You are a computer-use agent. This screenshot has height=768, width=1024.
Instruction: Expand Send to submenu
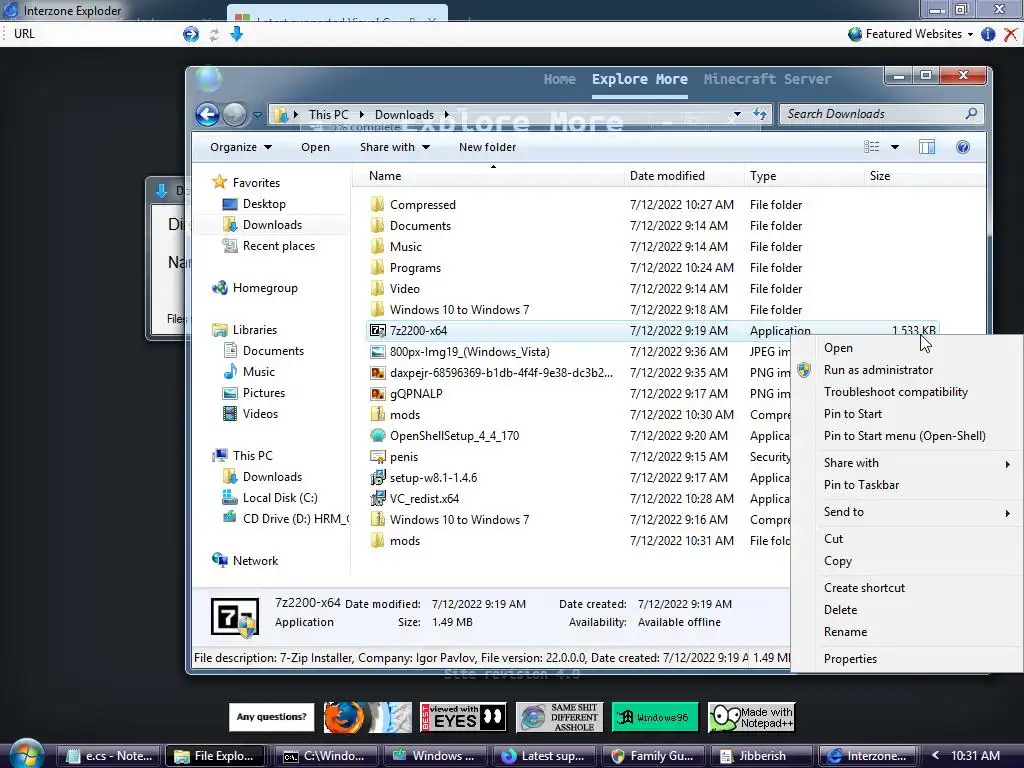[906, 512]
